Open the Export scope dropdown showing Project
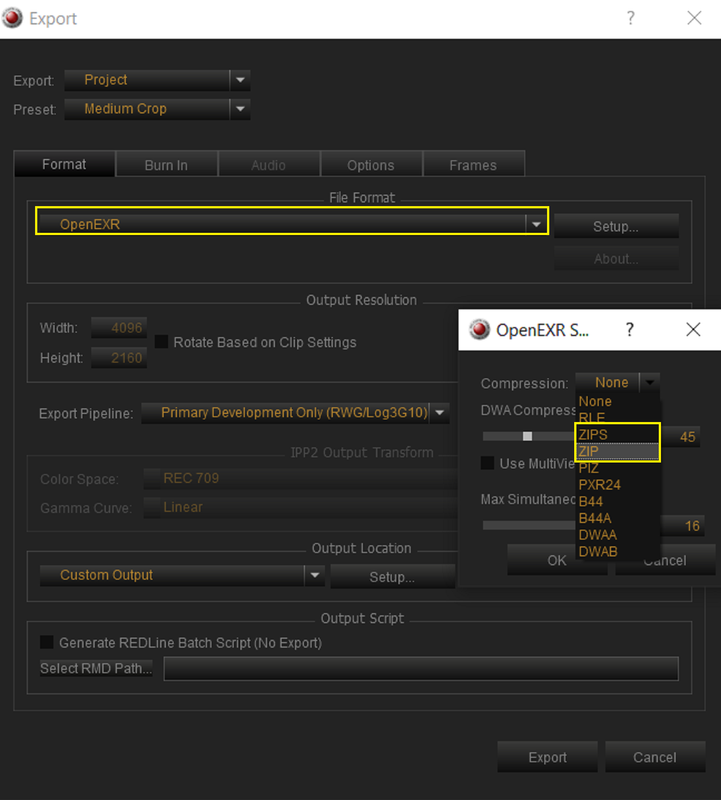 tap(157, 80)
